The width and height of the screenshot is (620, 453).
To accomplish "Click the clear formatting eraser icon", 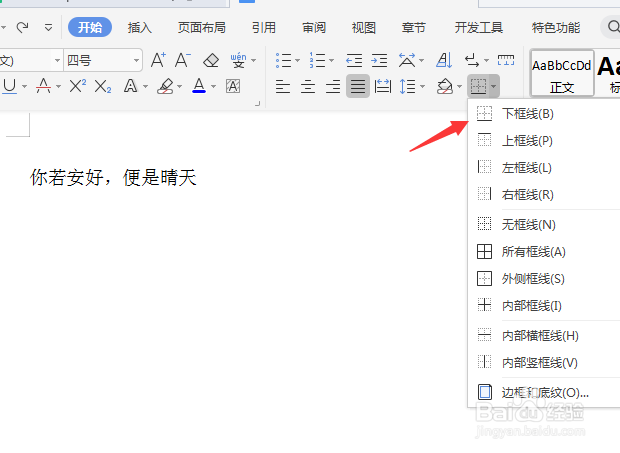I will point(211,60).
